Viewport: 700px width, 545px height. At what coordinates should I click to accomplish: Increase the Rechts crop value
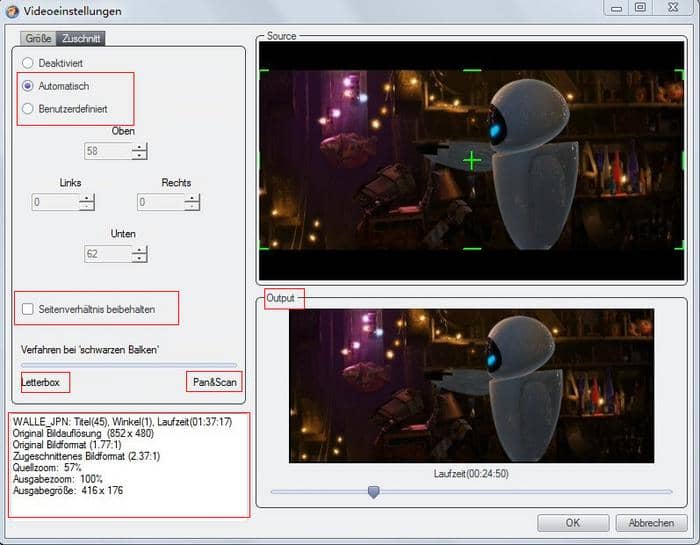tap(192, 199)
